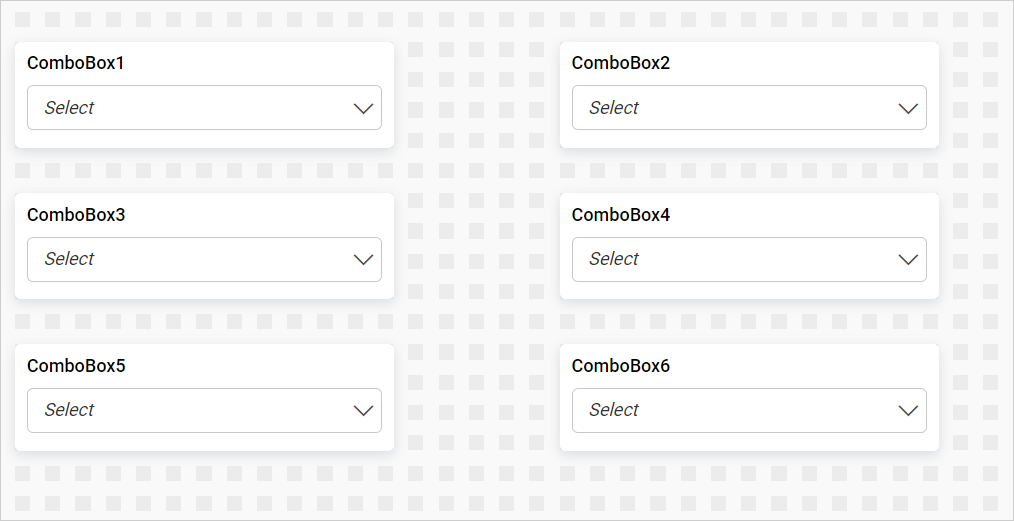Click the ComboBox3 title label
The width and height of the screenshot is (1014, 521).
pos(76,214)
